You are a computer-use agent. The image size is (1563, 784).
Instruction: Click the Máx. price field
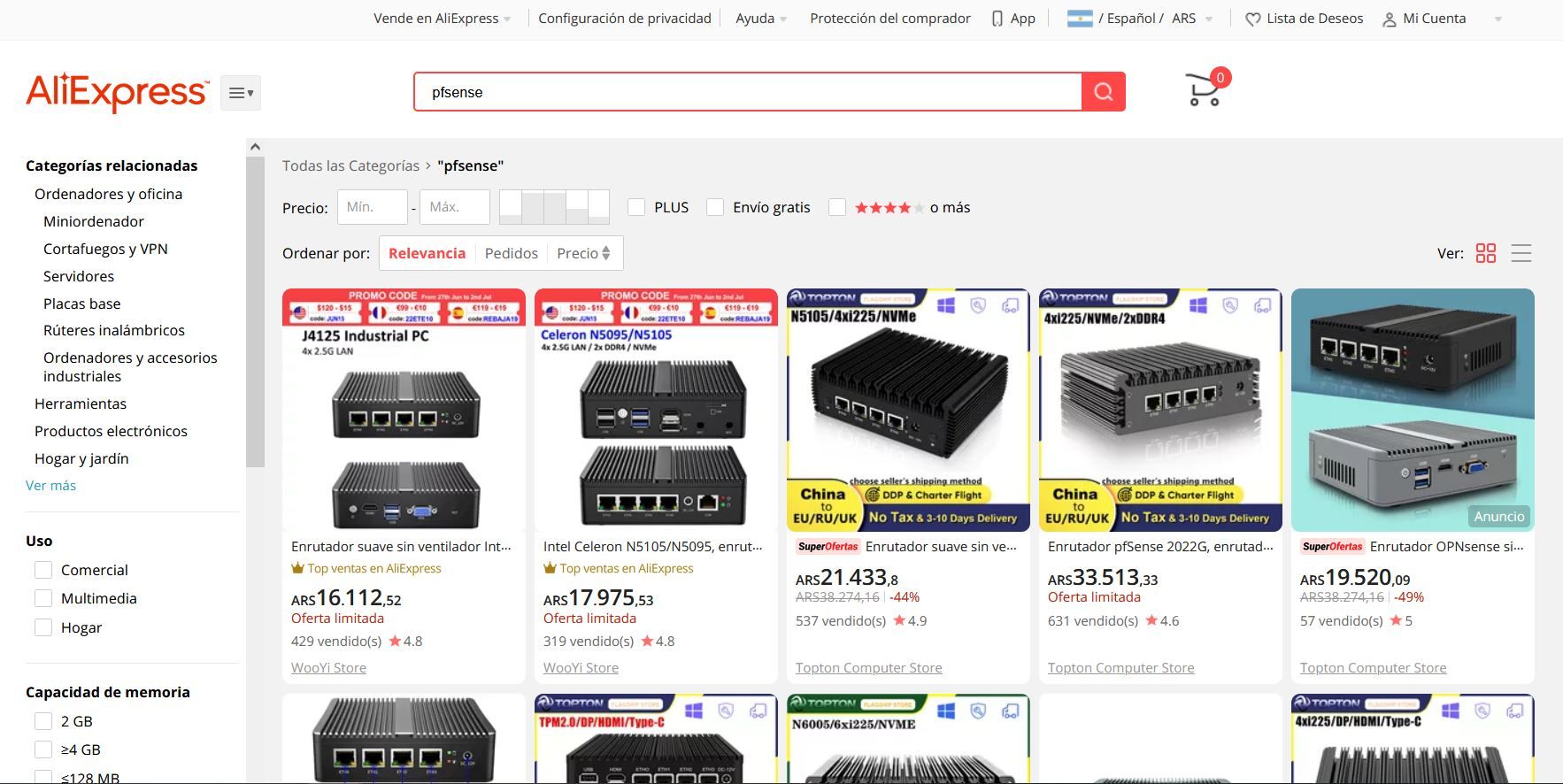(455, 207)
